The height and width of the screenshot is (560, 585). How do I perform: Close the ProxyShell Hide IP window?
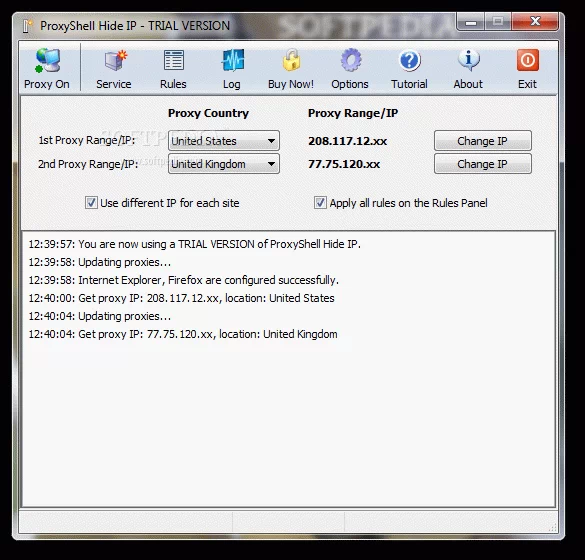coord(536,21)
